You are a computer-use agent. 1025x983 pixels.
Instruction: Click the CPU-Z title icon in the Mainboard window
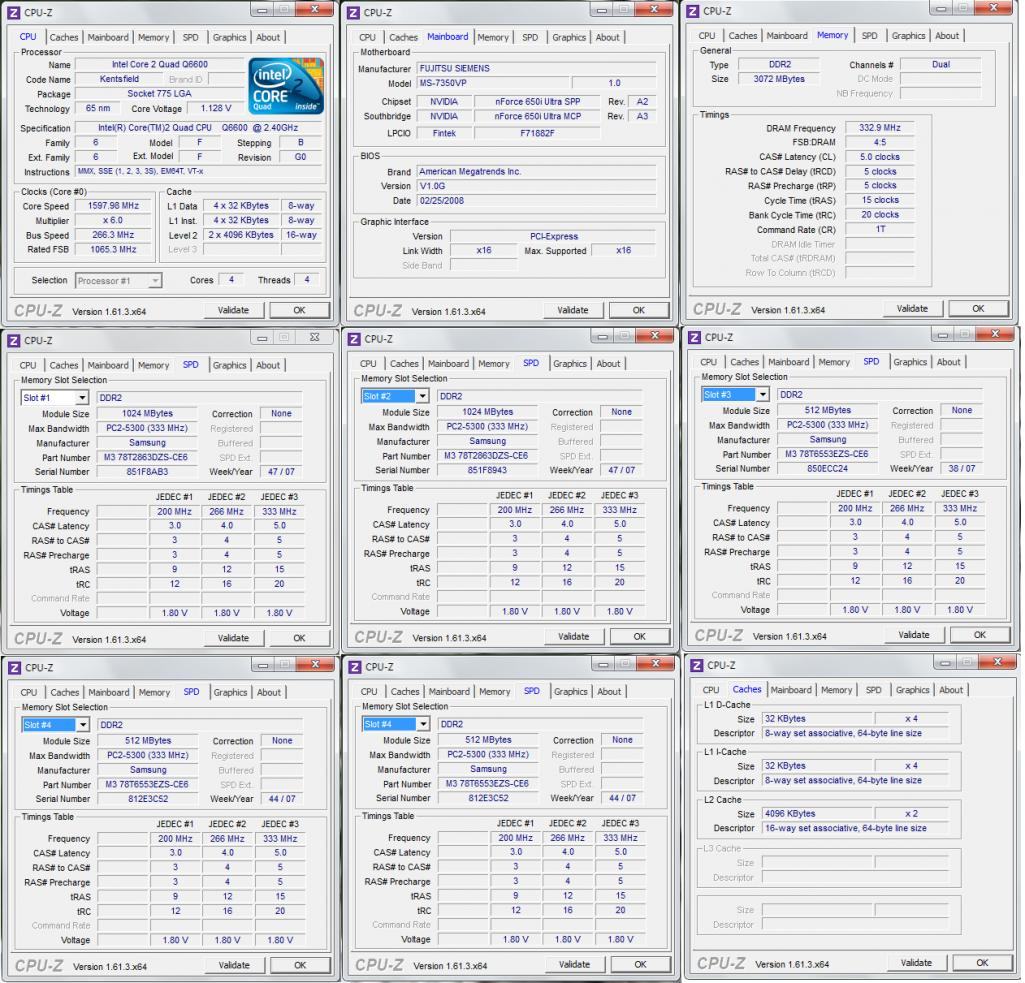pyautogui.click(x=354, y=12)
